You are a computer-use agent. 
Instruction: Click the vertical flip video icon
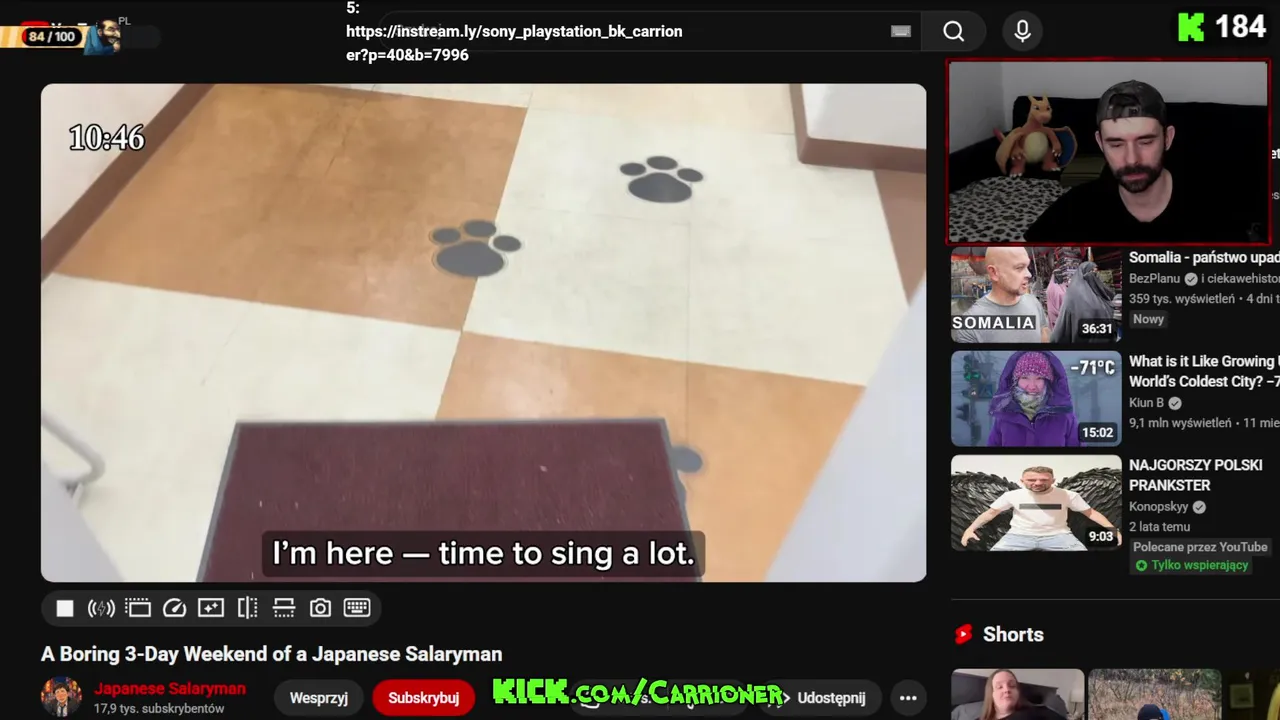284,608
